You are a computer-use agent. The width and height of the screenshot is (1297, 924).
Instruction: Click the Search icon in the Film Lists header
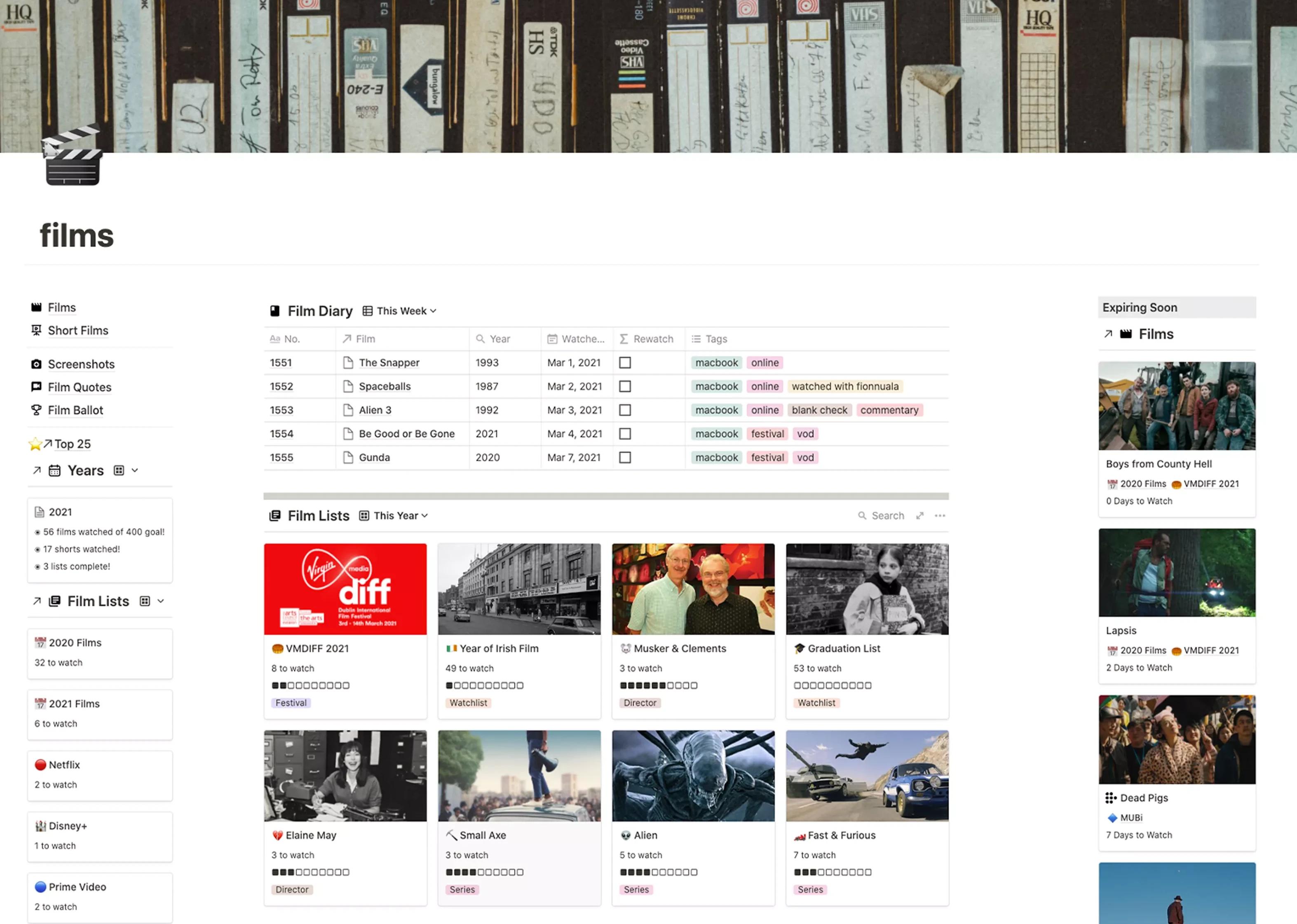click(863, 515)
